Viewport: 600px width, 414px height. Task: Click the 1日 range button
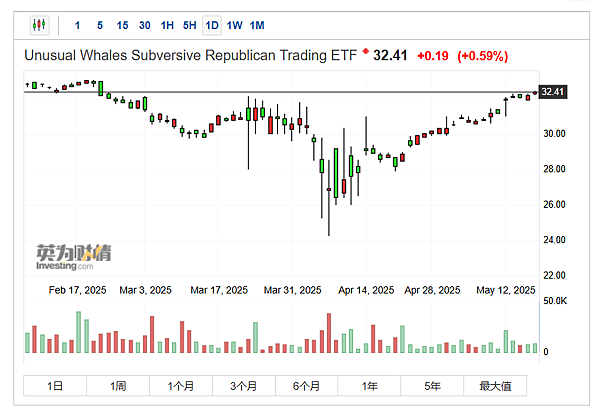[55, 386]
